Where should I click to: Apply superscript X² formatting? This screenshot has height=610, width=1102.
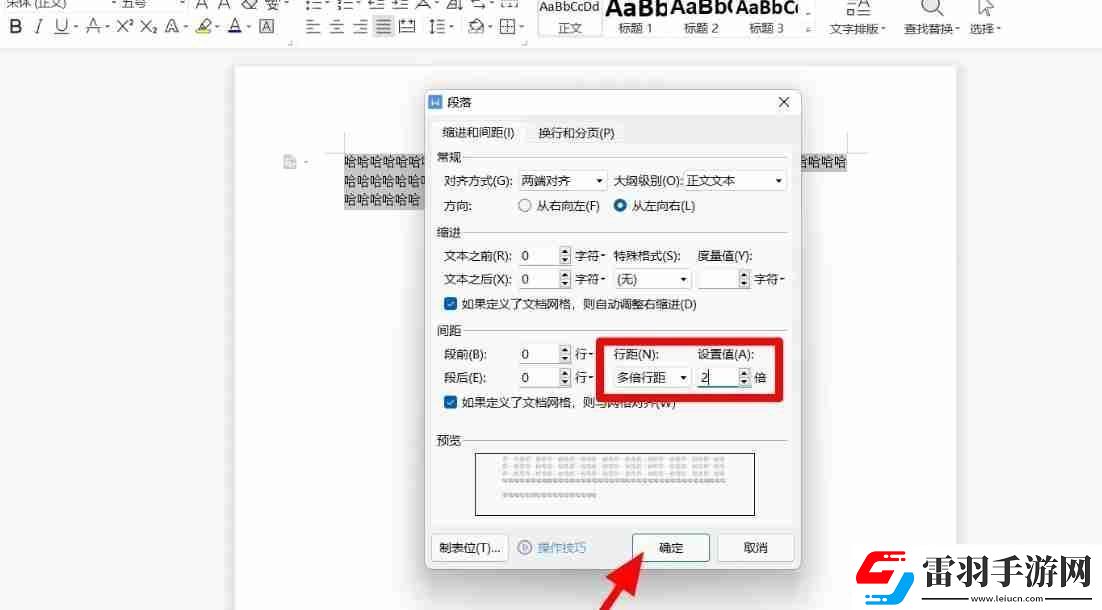point(124,27)
